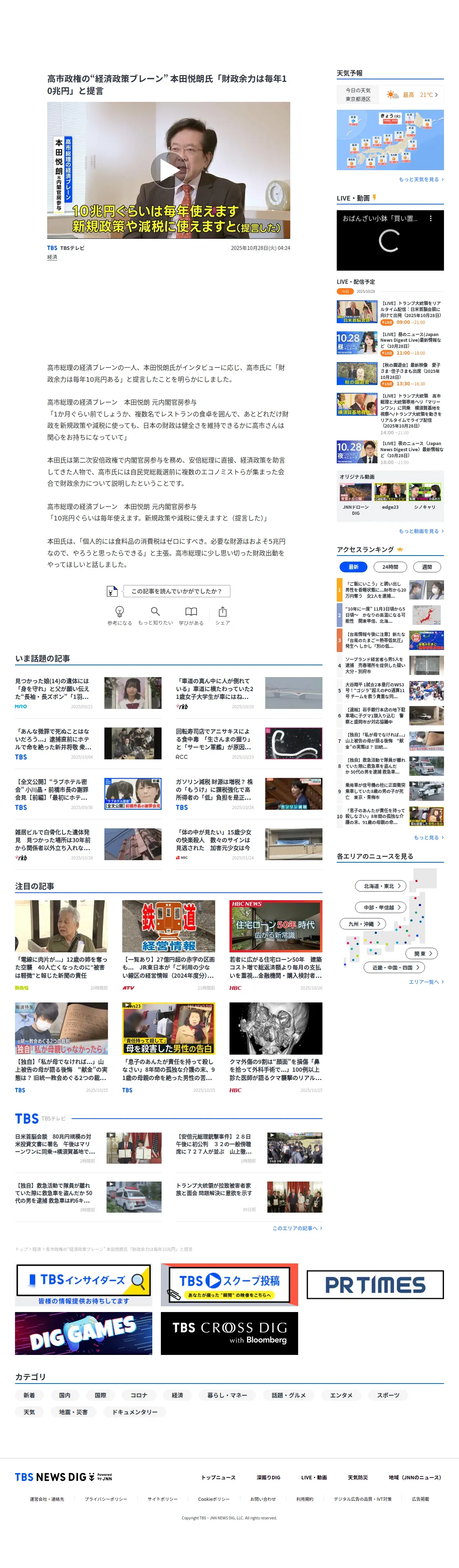Open もっと天気を見る link
The image size is (459, 1568).
(421, 179)
